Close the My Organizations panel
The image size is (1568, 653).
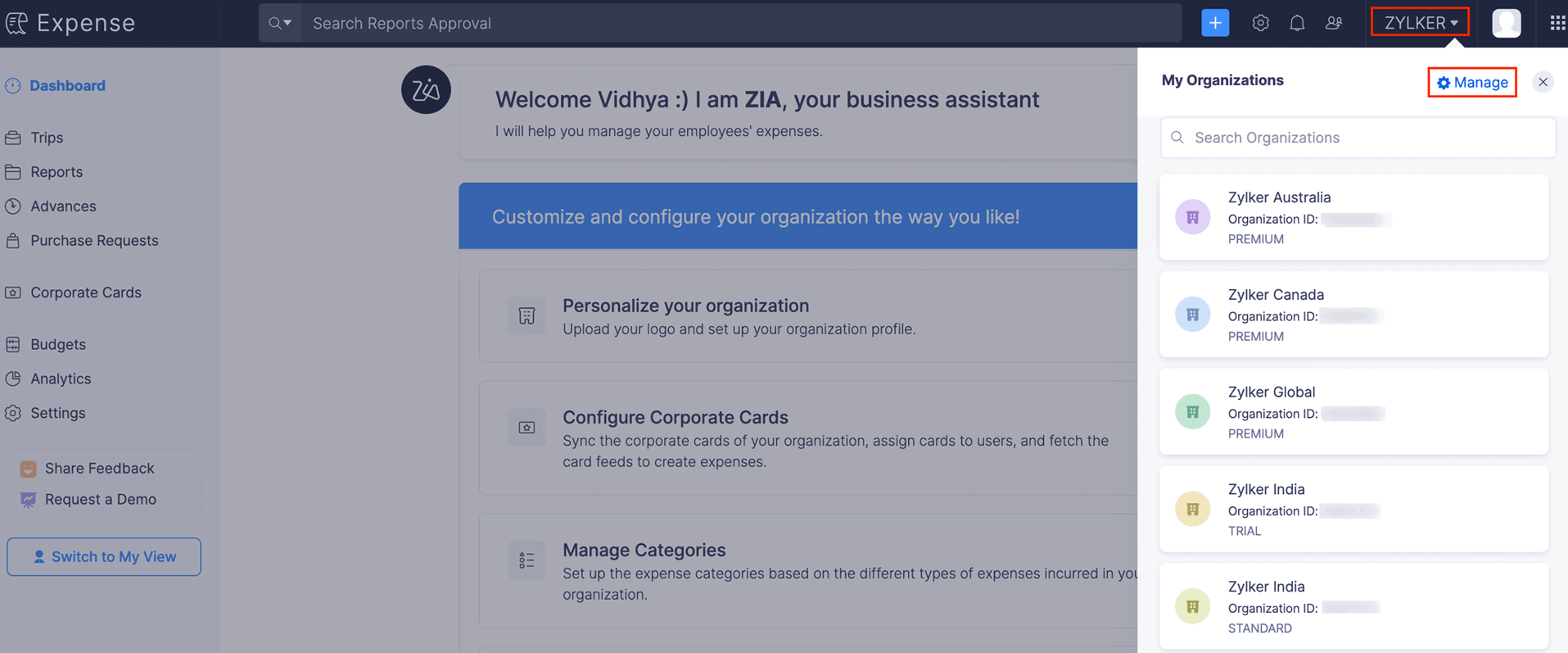[1543, 82]
